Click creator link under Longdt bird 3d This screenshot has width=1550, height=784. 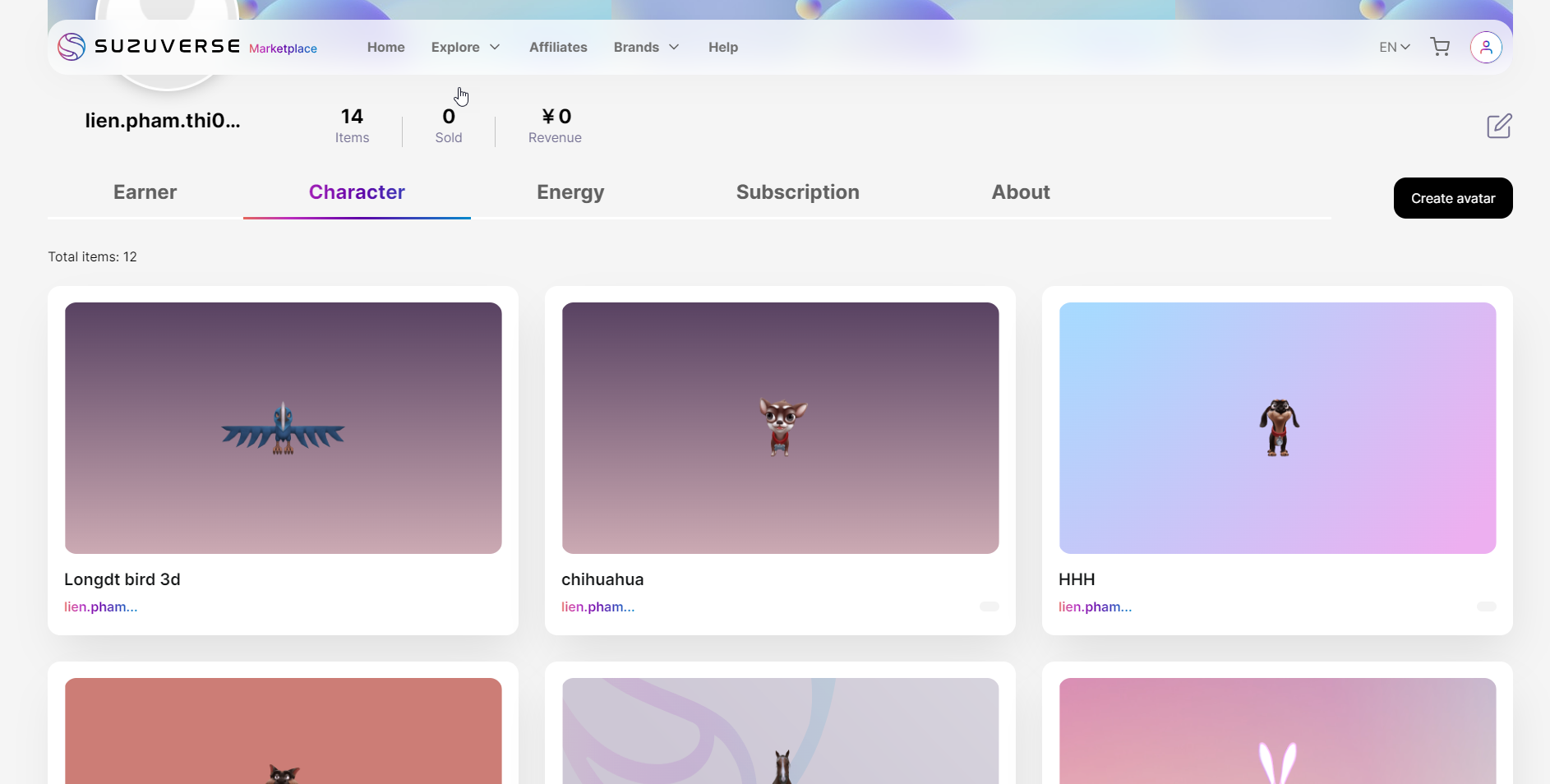(100, 606)
